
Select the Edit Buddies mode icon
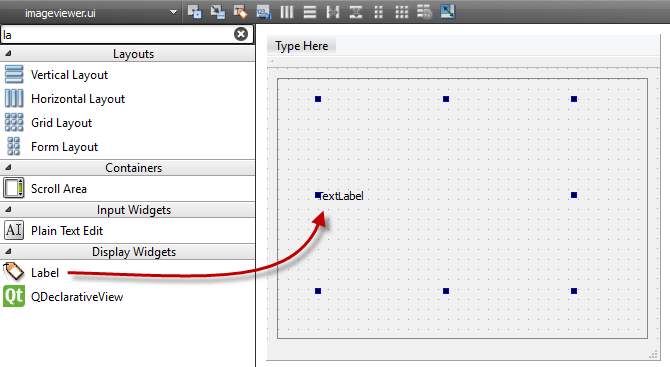point(241,12)
